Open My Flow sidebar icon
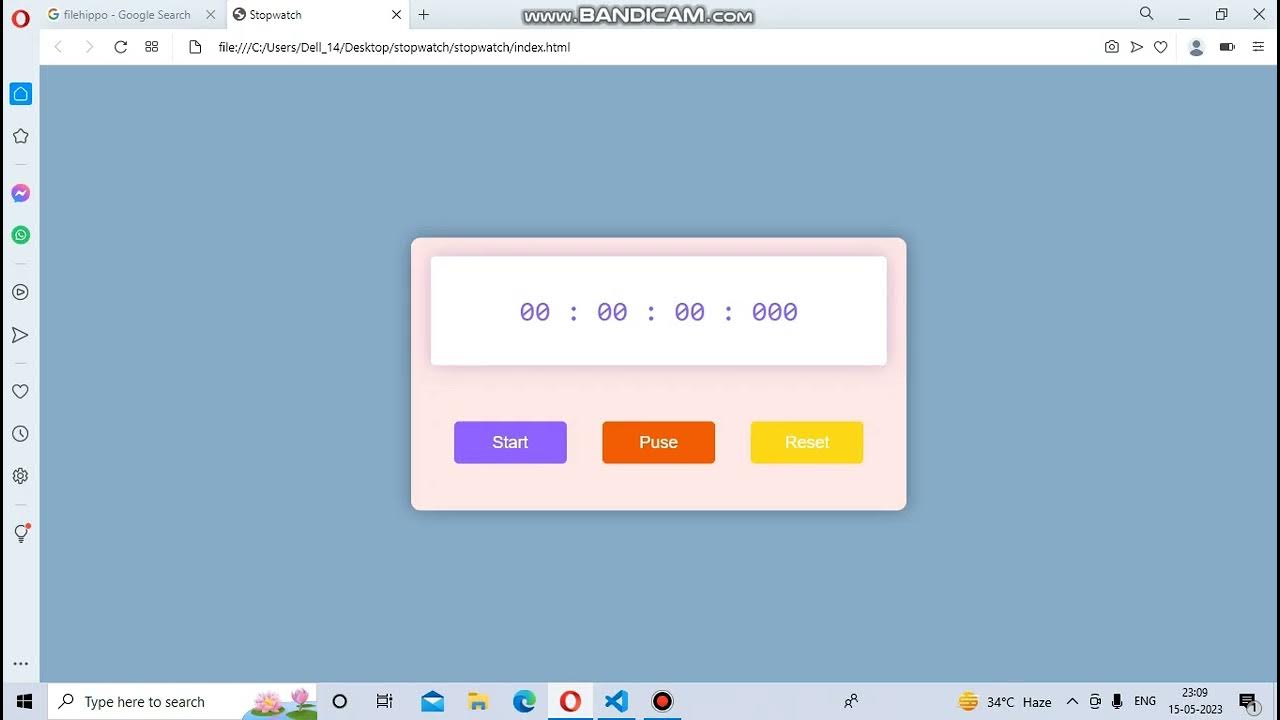1280x720 pixels. 20,335
